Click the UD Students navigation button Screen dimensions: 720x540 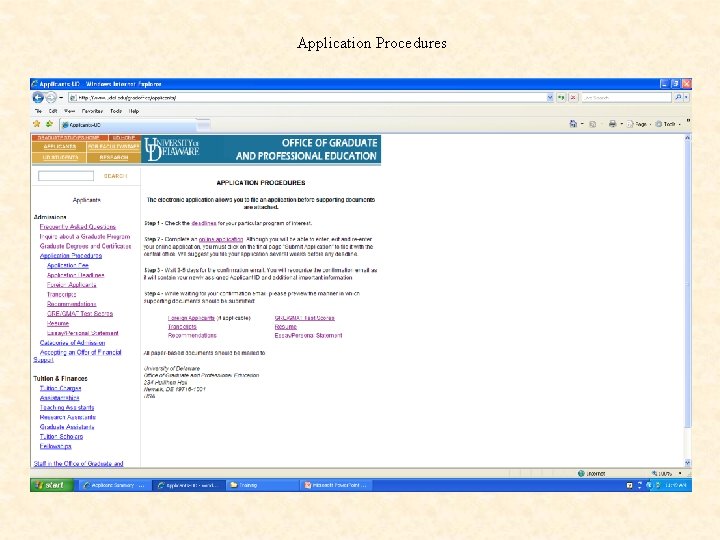coord(60,157)
